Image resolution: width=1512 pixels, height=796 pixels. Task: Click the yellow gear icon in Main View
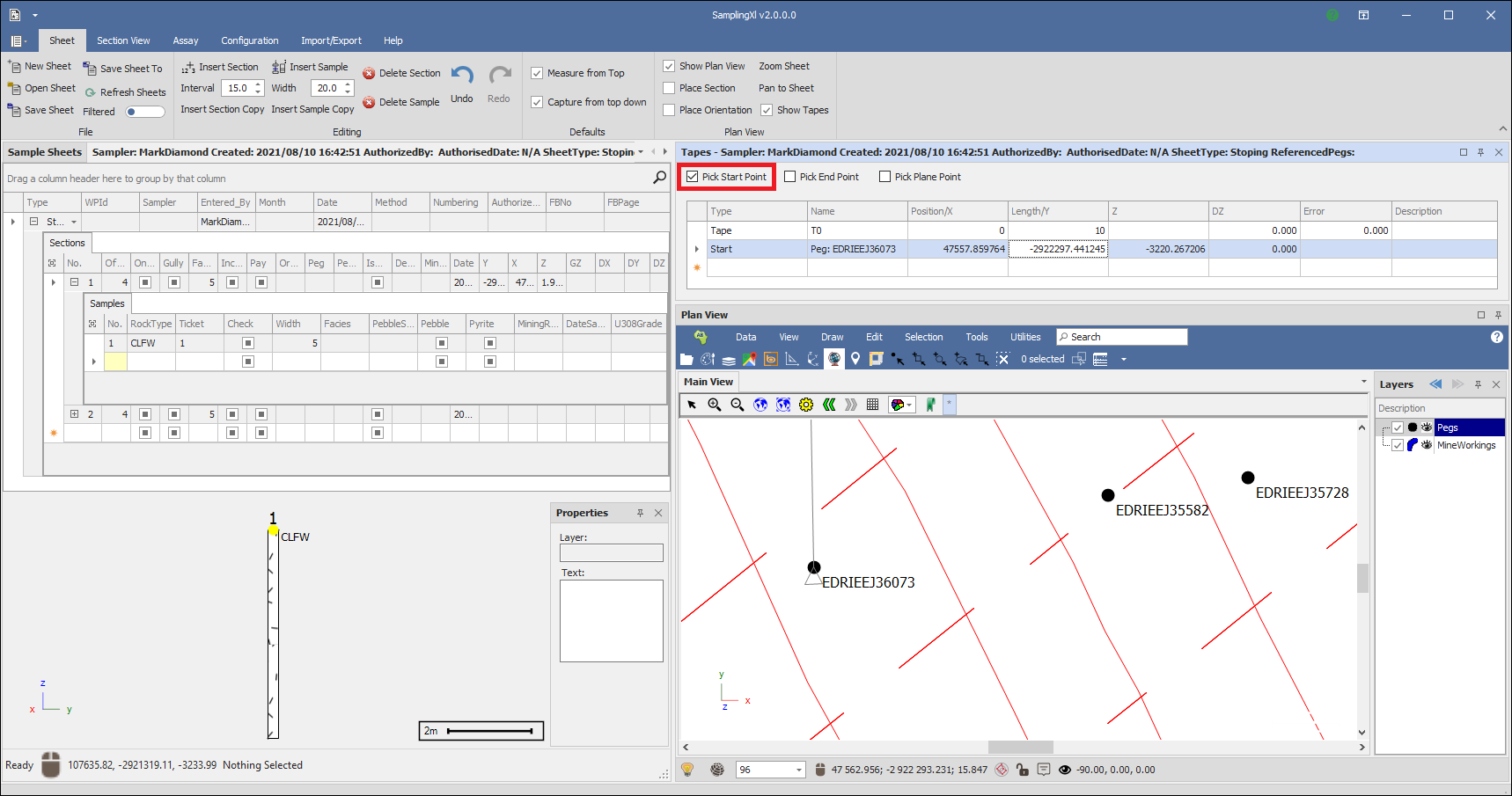click(806, 405)
